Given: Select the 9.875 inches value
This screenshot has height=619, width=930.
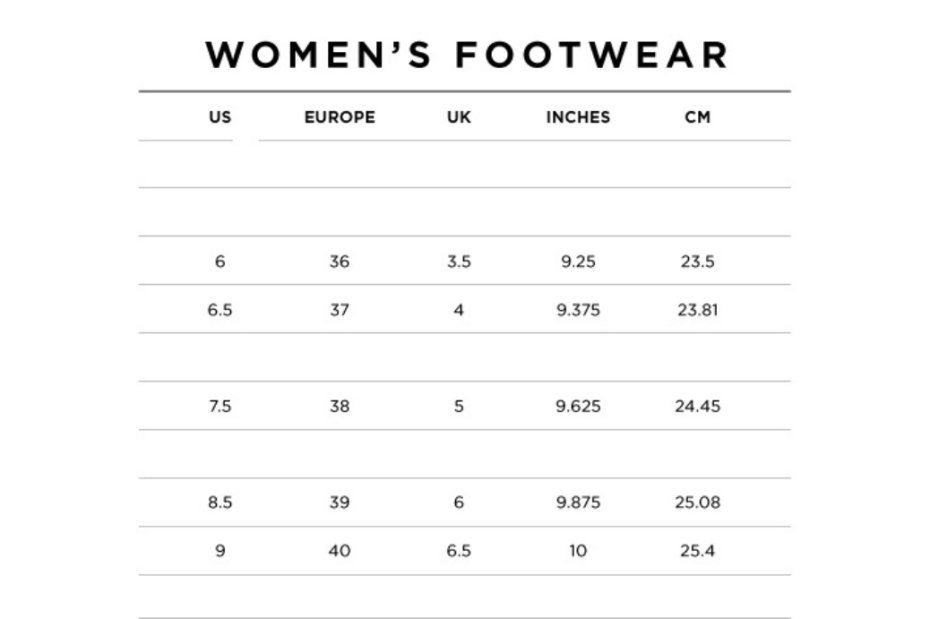Looking at the screenshot, I should coord(578,502).
